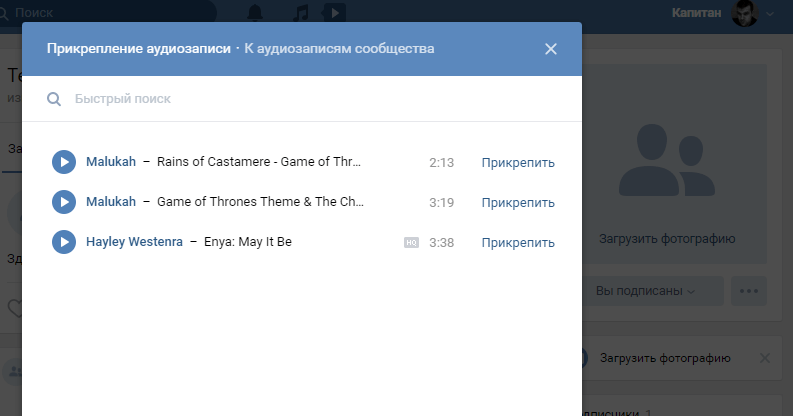The height and width of the screenshot is (416, 793).
Task: Play Game of Thrones Theme track
Action: [63, 202]
